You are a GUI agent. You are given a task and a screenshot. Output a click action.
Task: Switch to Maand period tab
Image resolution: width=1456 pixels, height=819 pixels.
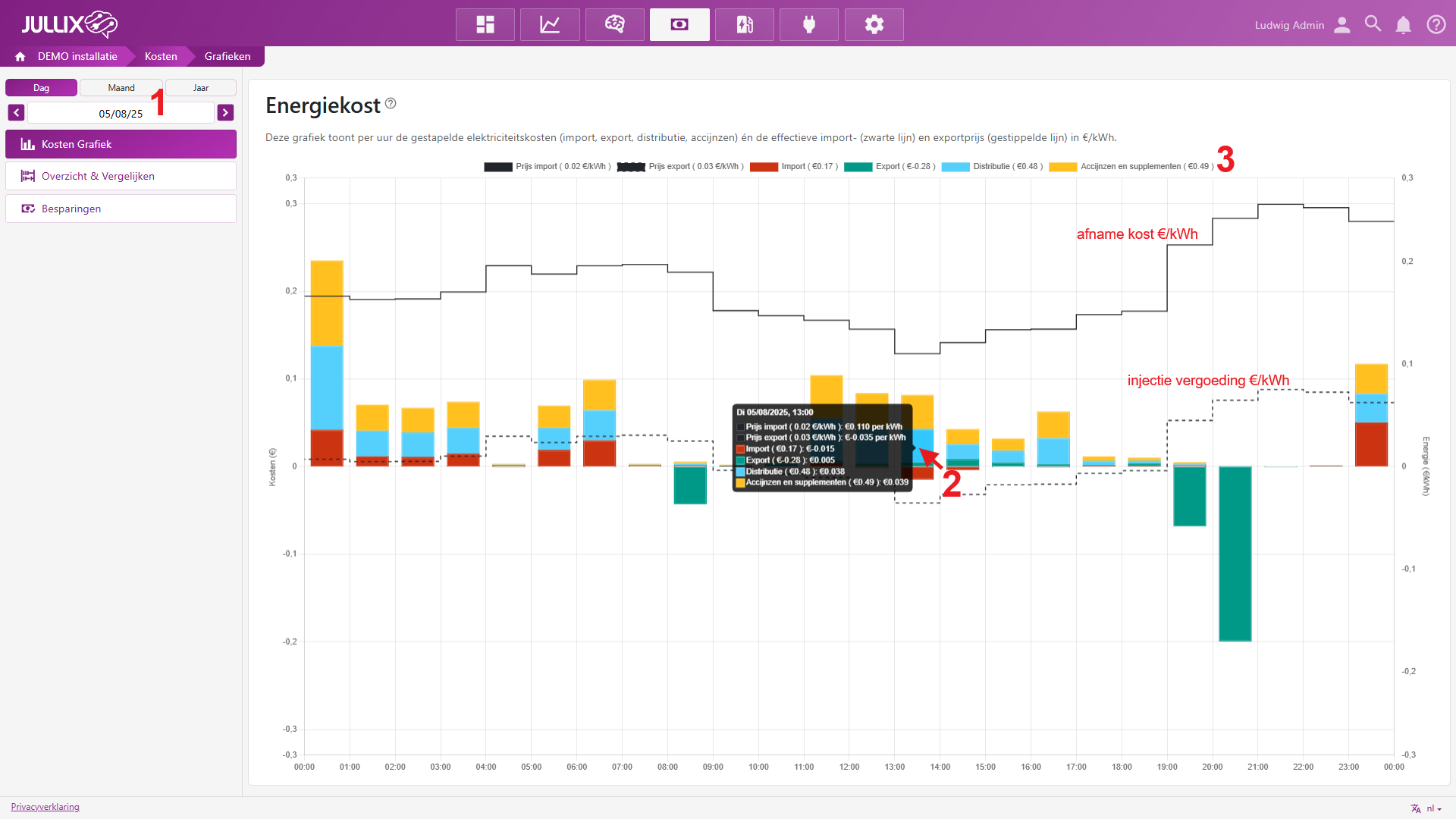(x=121, y=88)
